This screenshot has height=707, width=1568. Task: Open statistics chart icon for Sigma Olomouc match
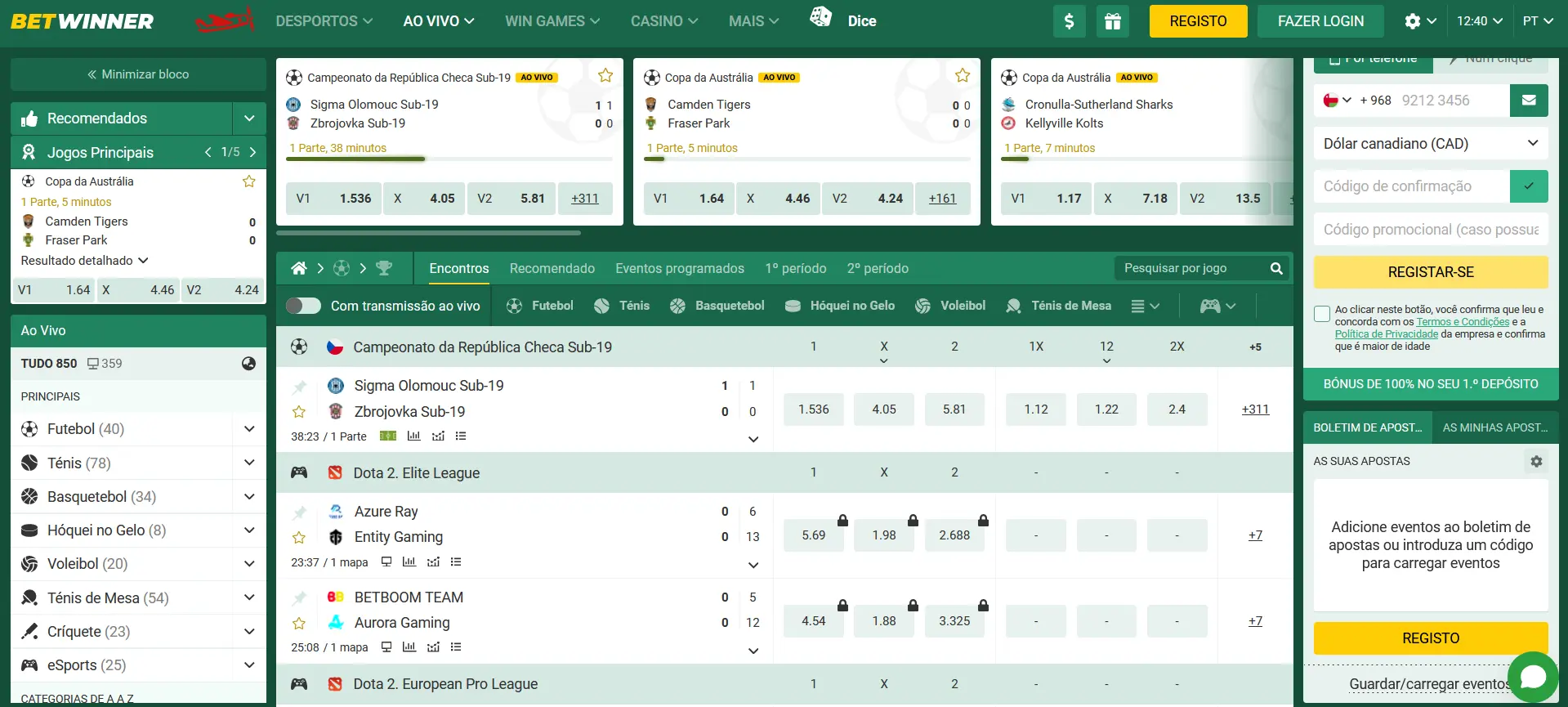tap(413, 436)
